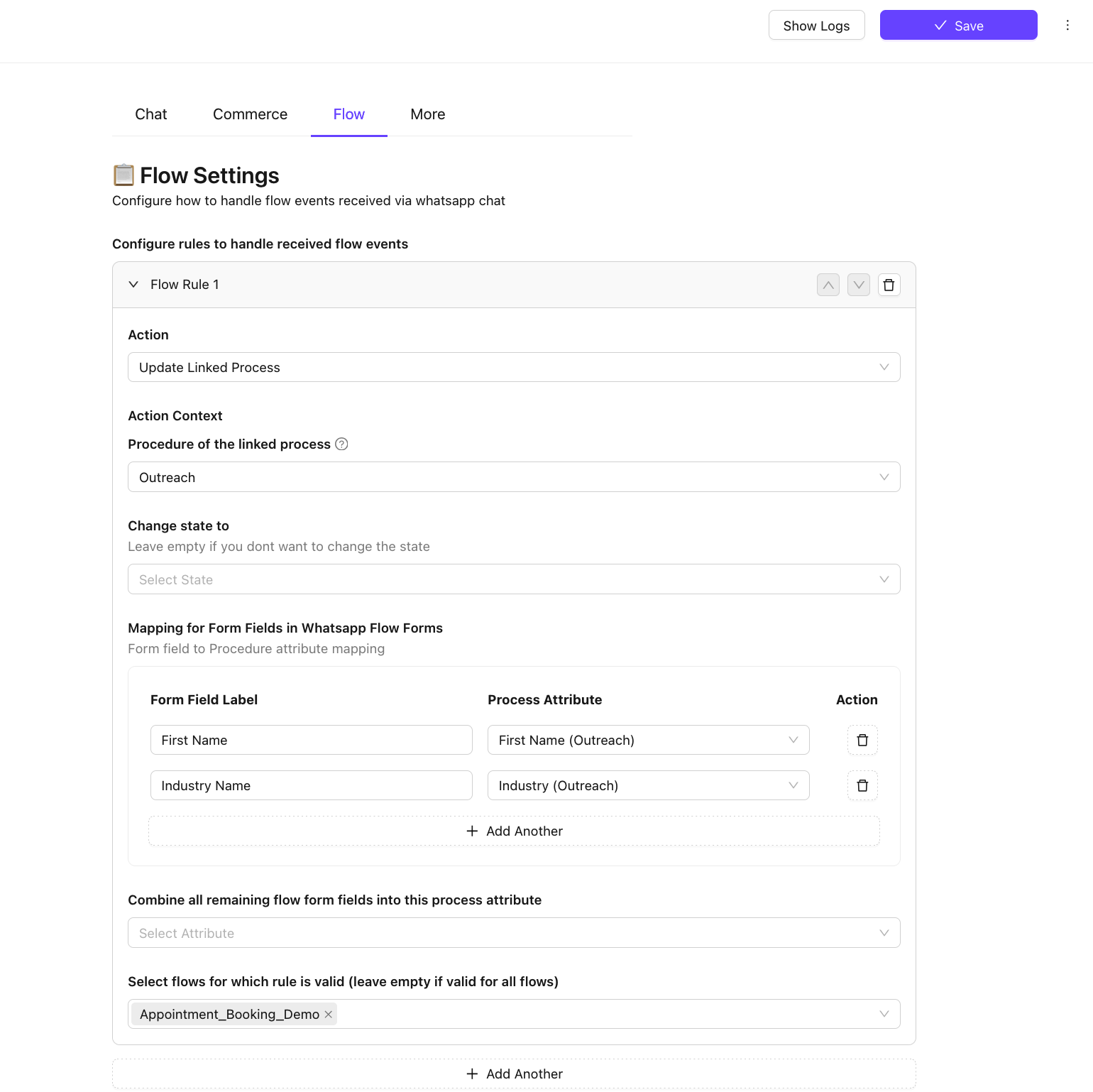
Task: Delete Flow Rule 1 with trash icon
Action: [x=889, y=285]
